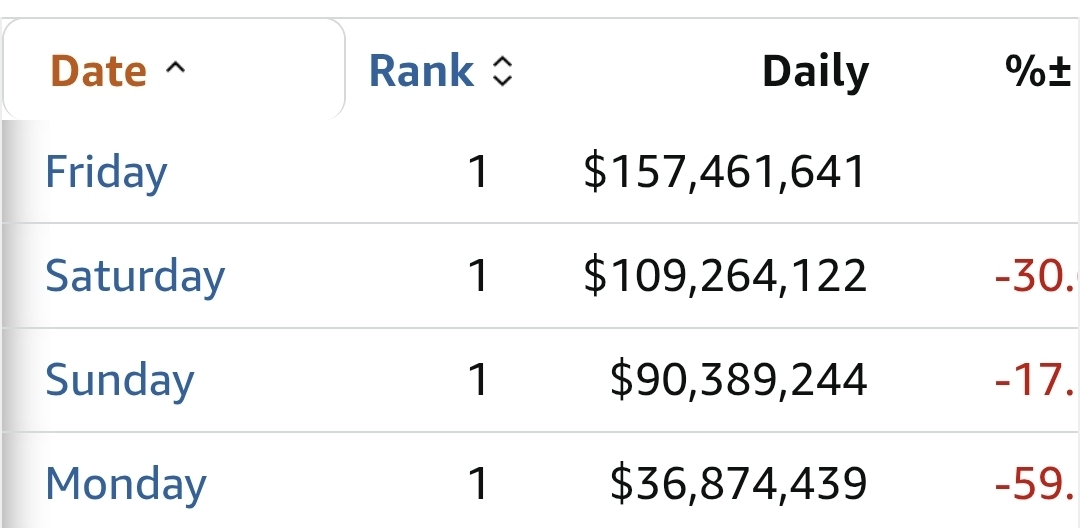Click the rank 1 in Monday row
This screenshot has height=528, width=1080.
pos(478,484)
